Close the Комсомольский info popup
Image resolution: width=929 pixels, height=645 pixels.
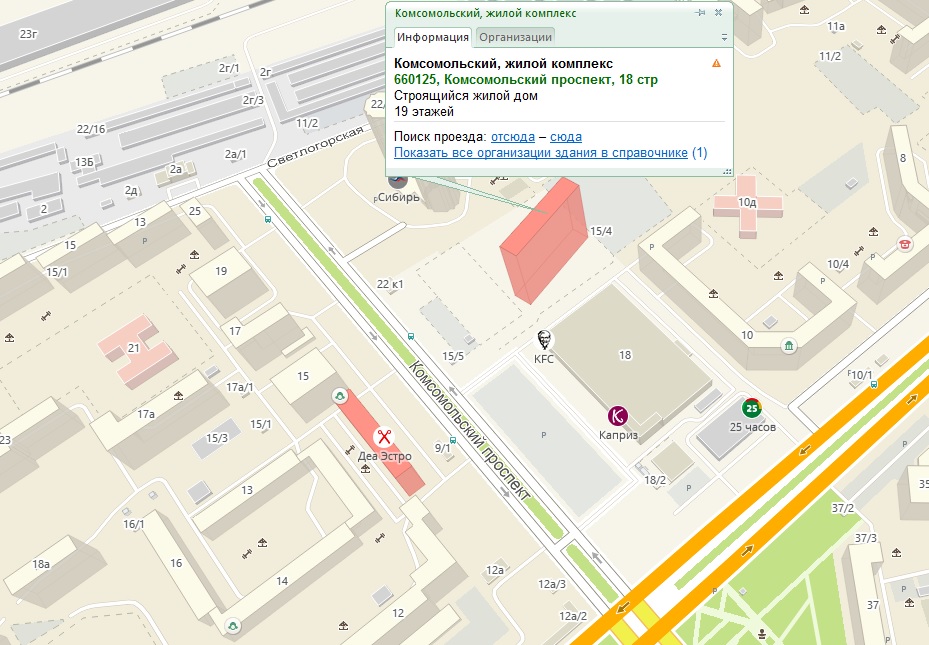[718, 13]
